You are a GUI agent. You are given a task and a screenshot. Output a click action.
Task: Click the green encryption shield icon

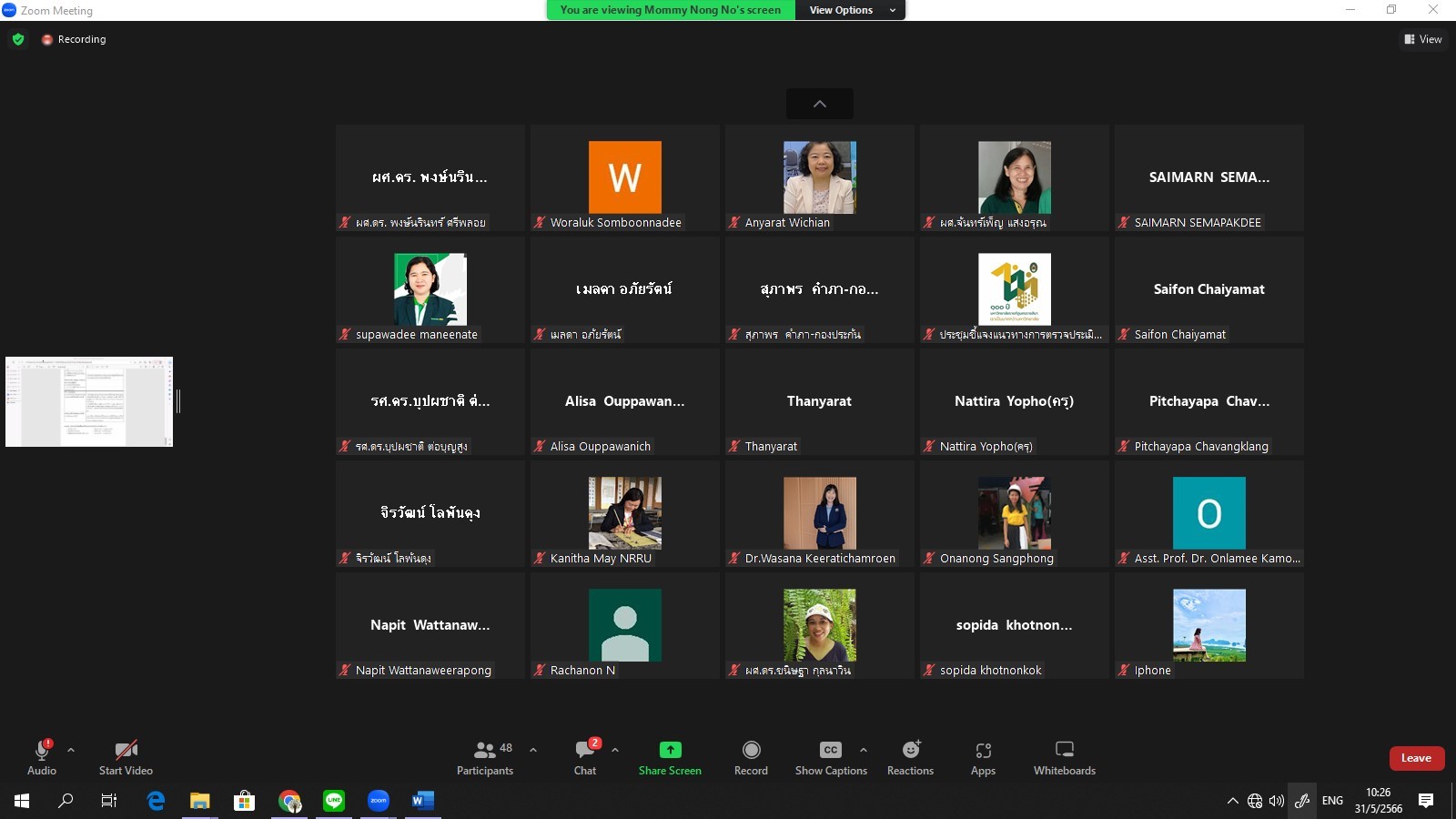coord(18,39)
